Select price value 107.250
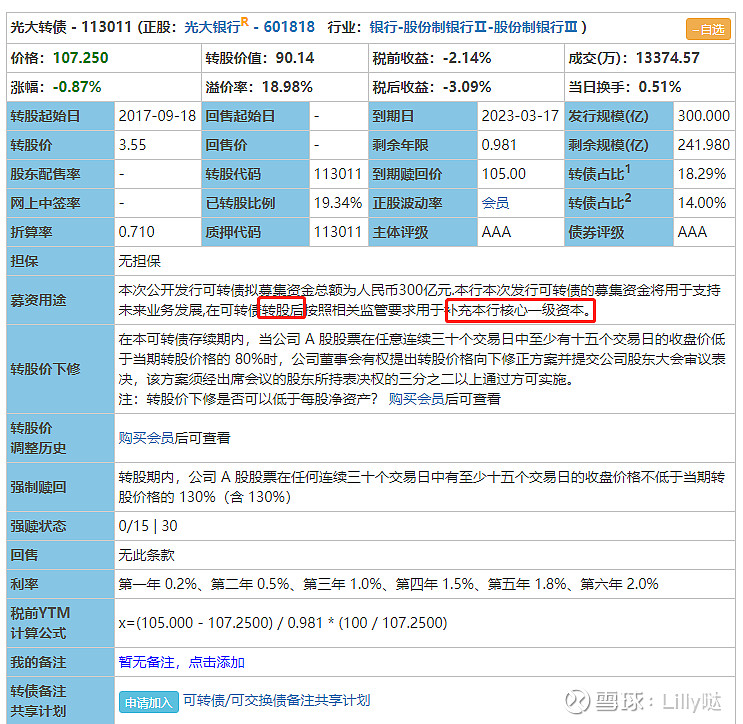This screenshot has height=724, width=743. click(81, 58)
